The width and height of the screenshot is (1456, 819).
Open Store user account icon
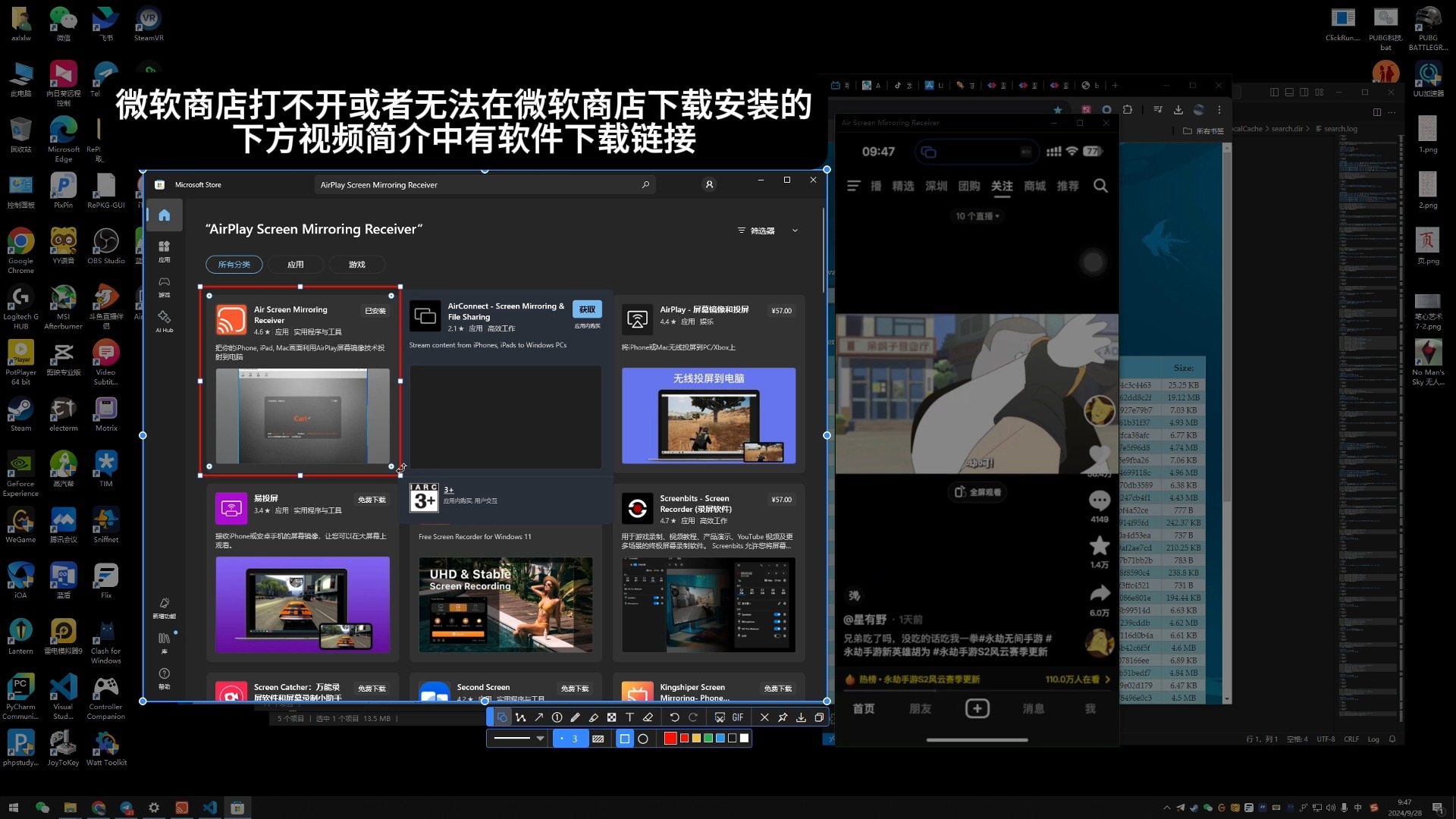(x=709, y=184)
